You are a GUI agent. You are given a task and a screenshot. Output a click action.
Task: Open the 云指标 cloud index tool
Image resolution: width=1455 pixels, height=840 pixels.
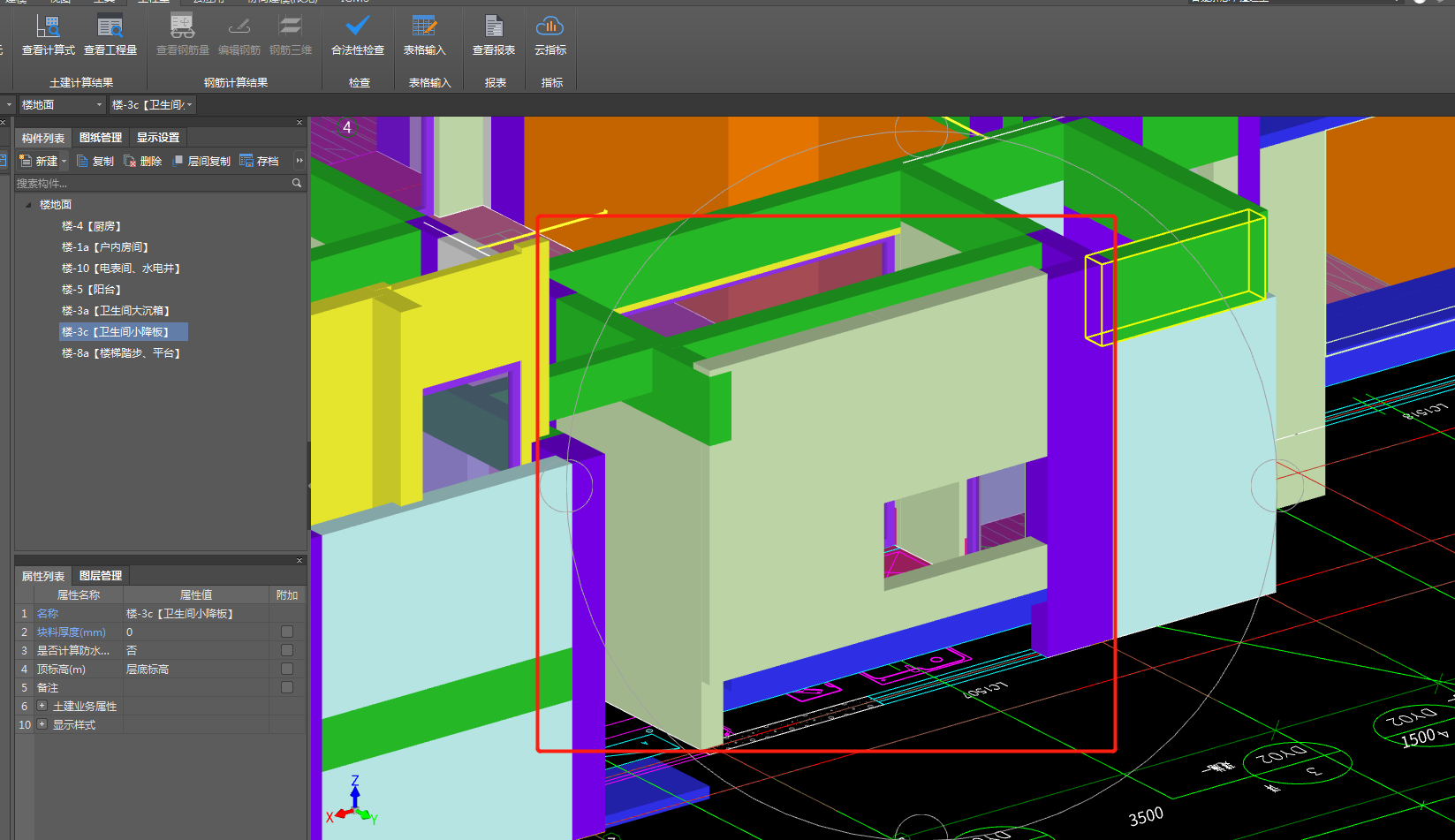[550, 35]
